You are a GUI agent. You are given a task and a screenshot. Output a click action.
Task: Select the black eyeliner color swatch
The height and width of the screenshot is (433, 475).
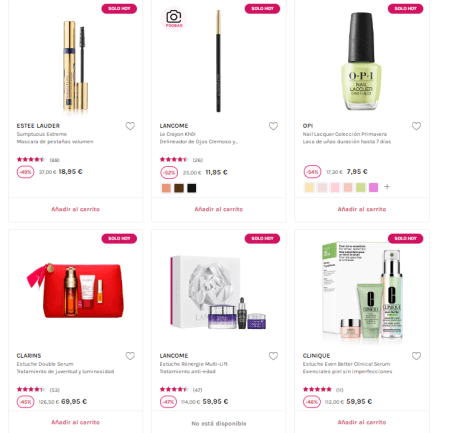[x=192, y=188]
